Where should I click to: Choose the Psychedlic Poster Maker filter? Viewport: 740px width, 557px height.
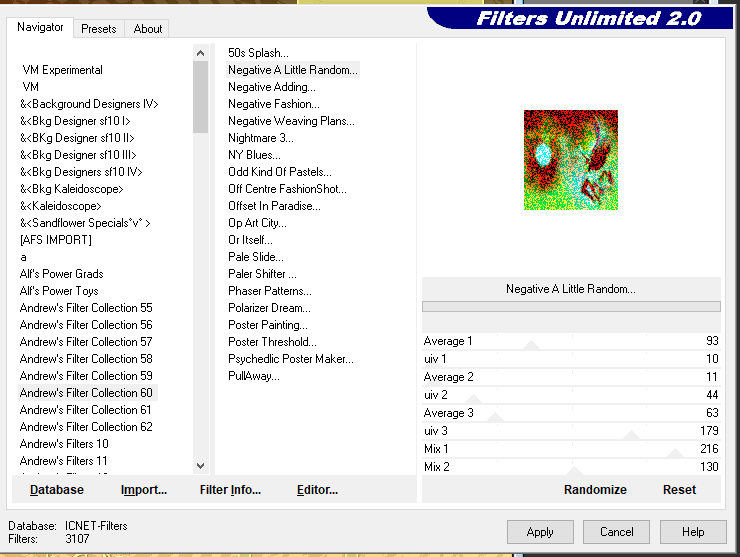coord(290,359)
